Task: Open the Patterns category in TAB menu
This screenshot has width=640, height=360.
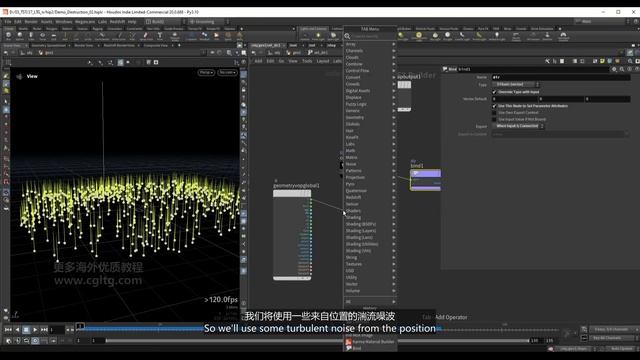Action: coord(371,171)
